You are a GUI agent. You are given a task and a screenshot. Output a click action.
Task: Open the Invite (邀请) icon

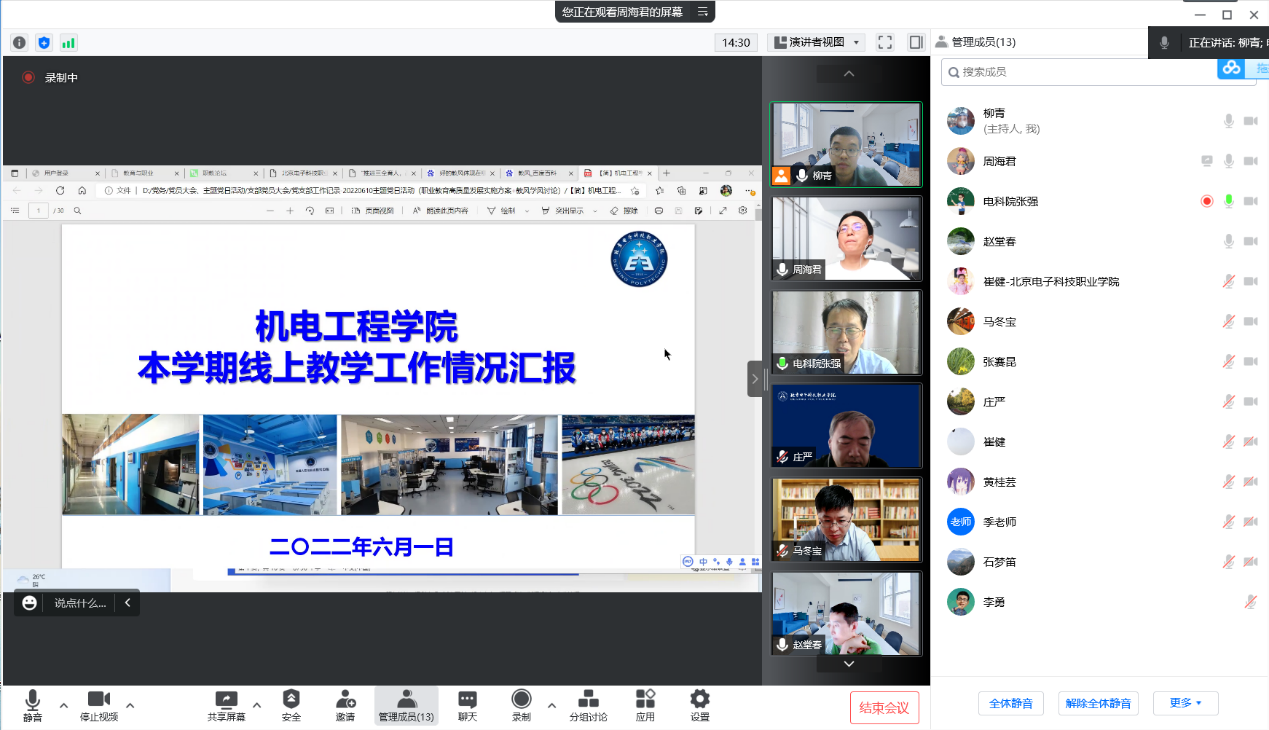[x=345, y=705]
